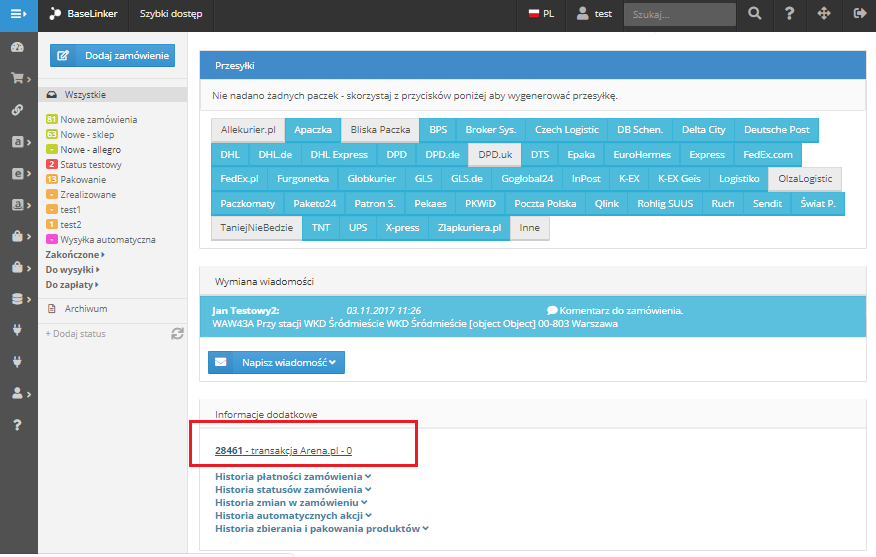The image size is (876, 557).
Task: Toggle the hamburger menu in the top bar
Action: (18, 14)
